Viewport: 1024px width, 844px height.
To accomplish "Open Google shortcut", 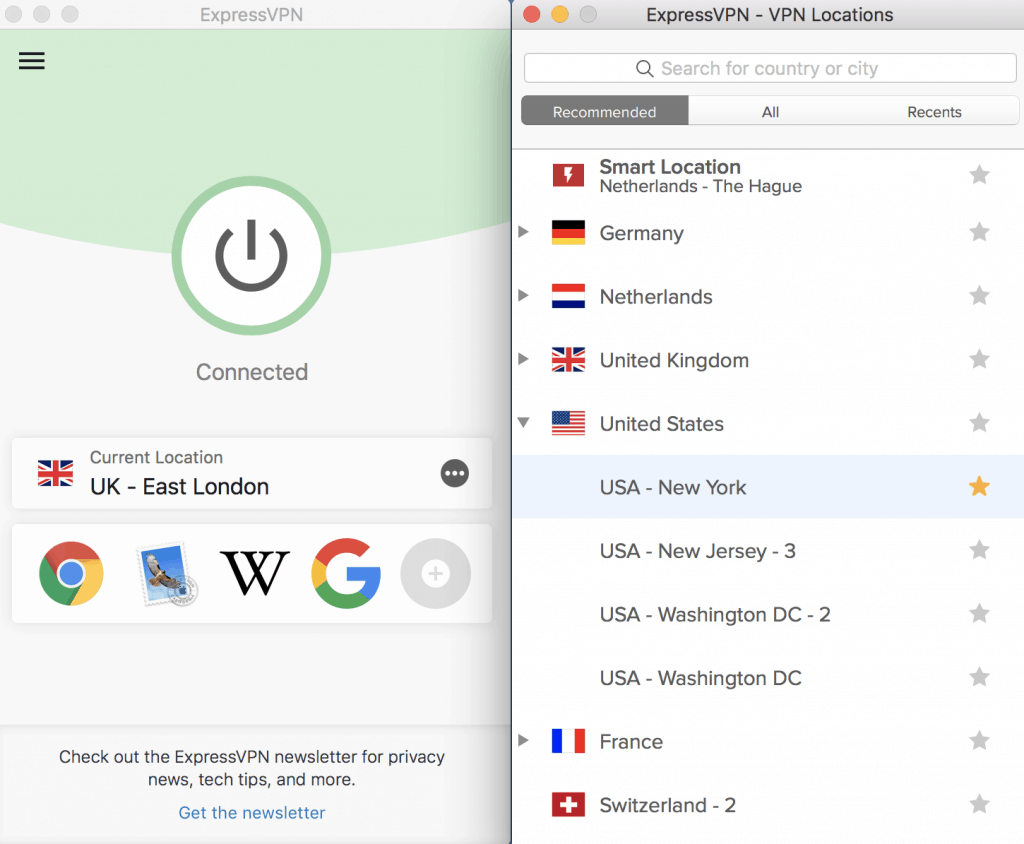I will [x=346, y=573].
